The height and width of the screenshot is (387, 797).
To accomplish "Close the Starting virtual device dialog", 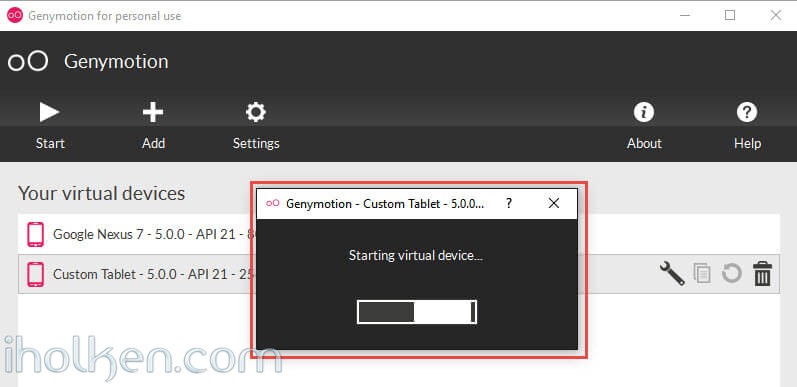I will pos(554,203).
